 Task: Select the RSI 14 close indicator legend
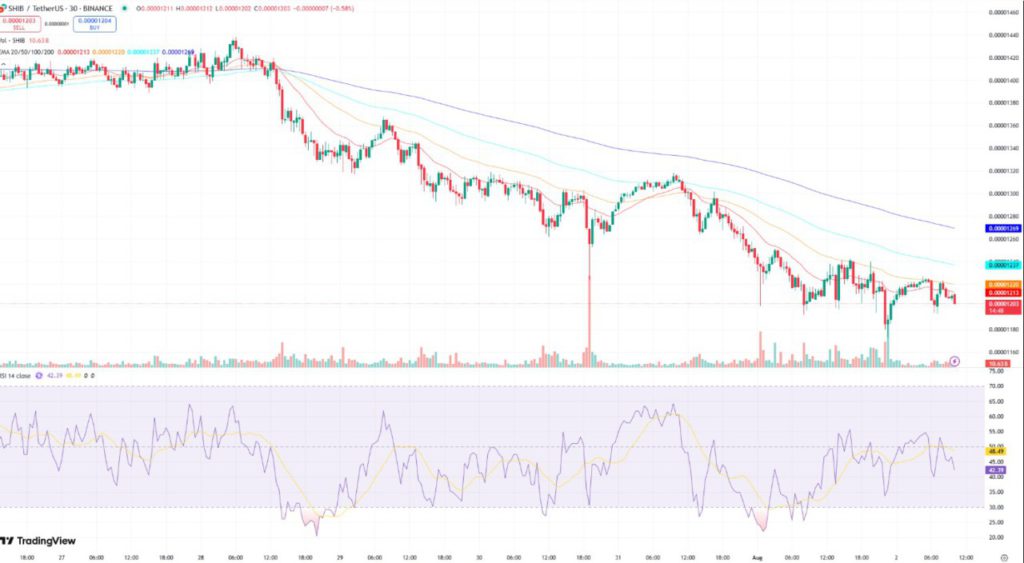[x=18, y=375]
